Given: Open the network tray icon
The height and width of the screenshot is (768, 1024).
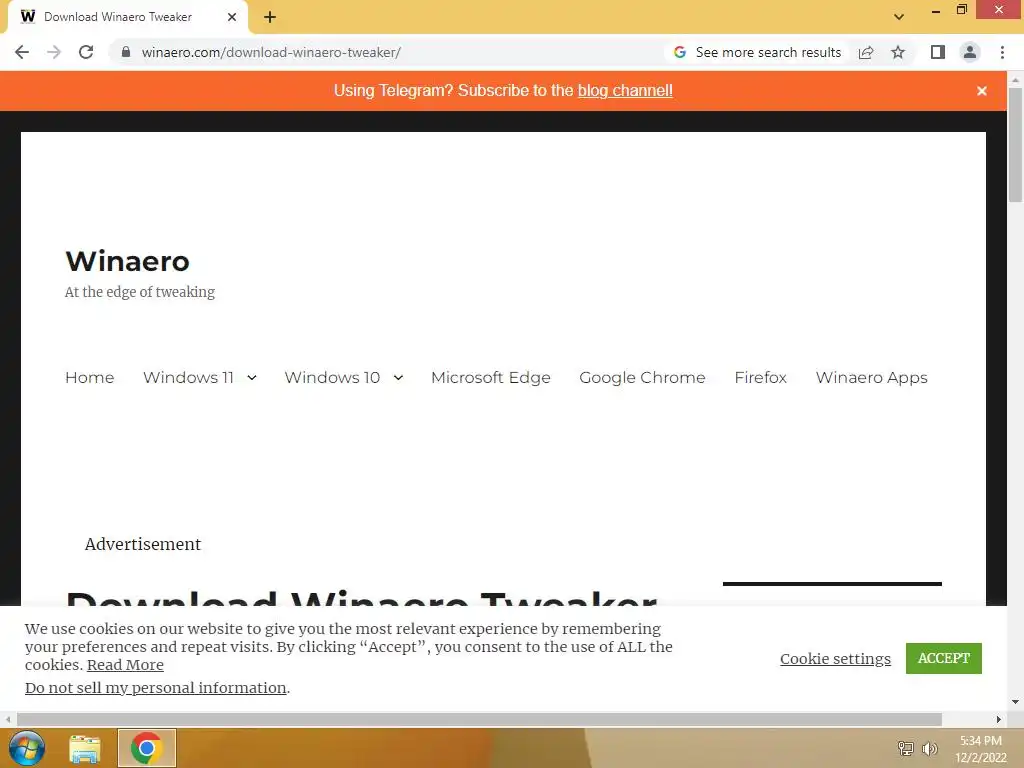Looking at the screenshot, I should [906, 748].
